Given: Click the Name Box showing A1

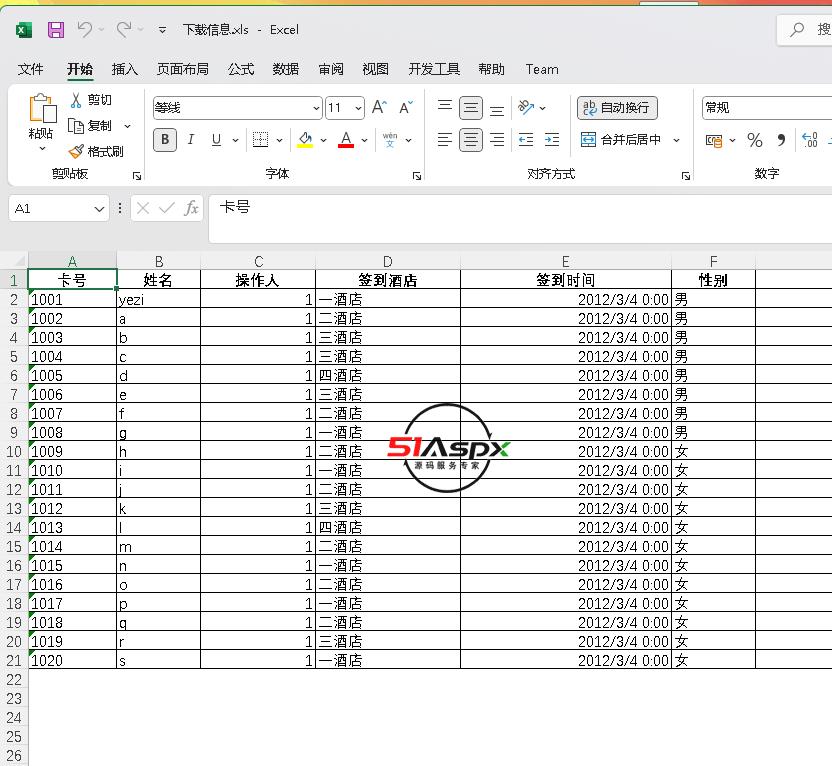Looking at the screenshot, I should [58, 208].
